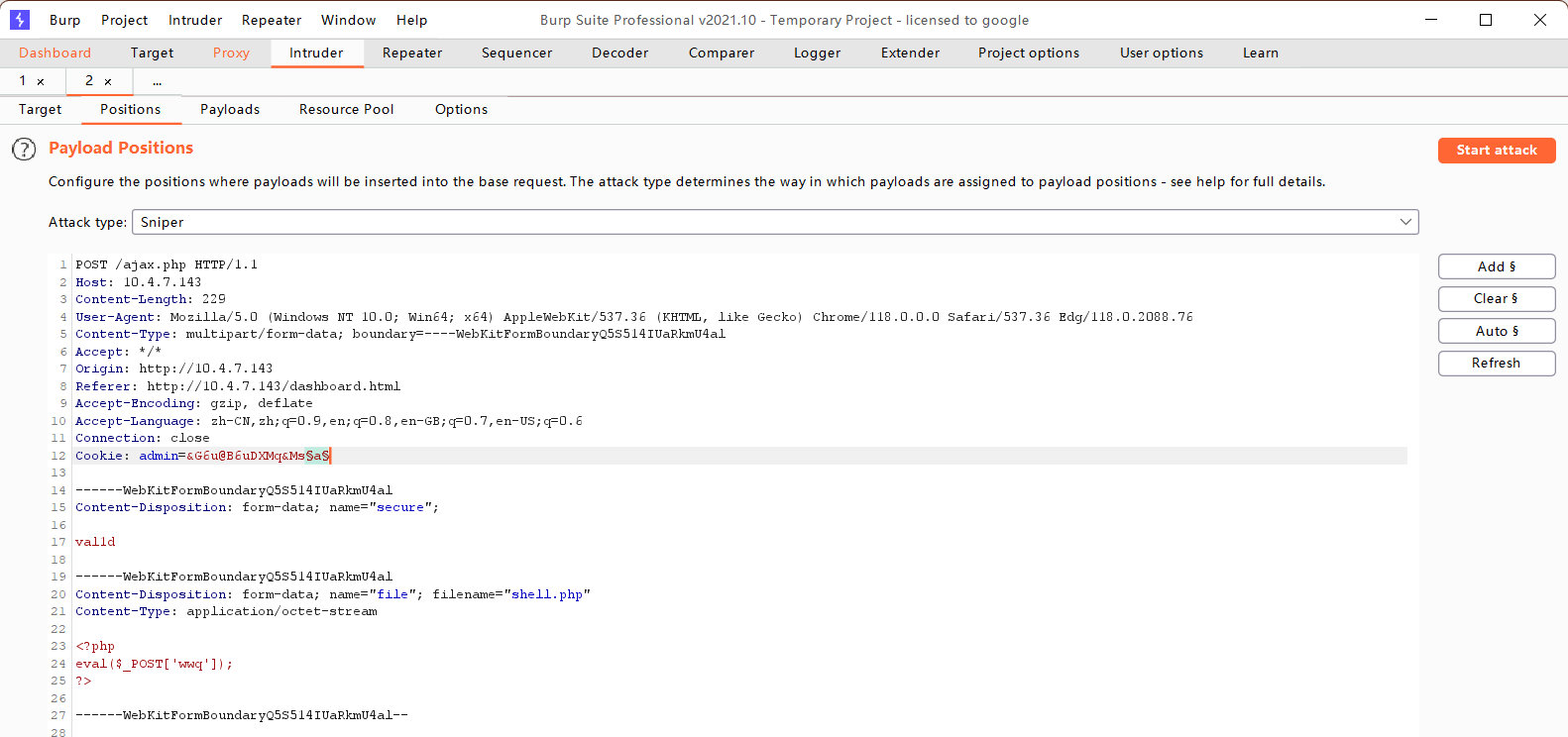This screenshot has width=1568, height=737.
Task: Click the Accept-Encoding header line
Action: (194, 403)
